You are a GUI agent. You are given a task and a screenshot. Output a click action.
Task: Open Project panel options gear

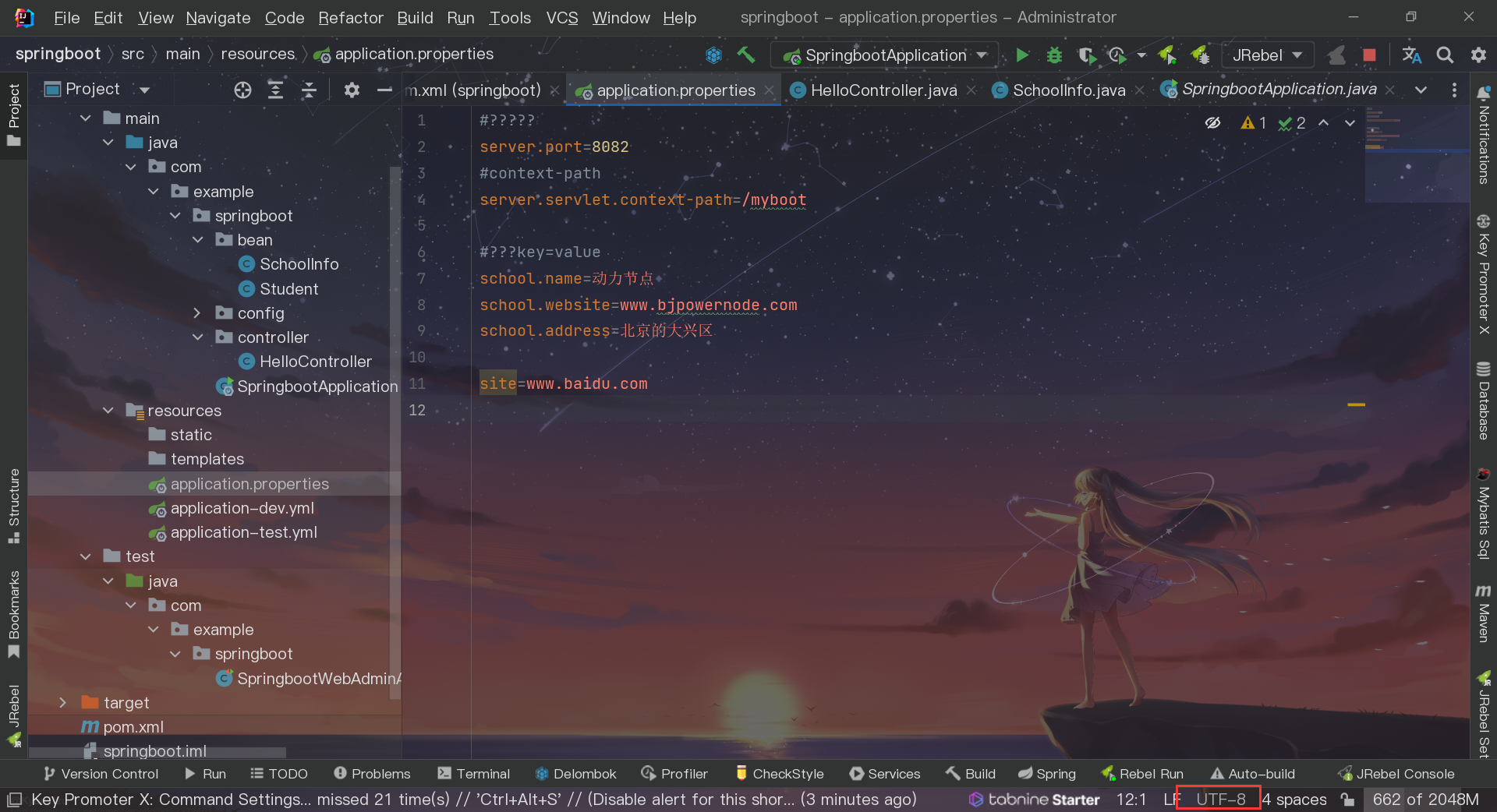click(x=352, y=90)
